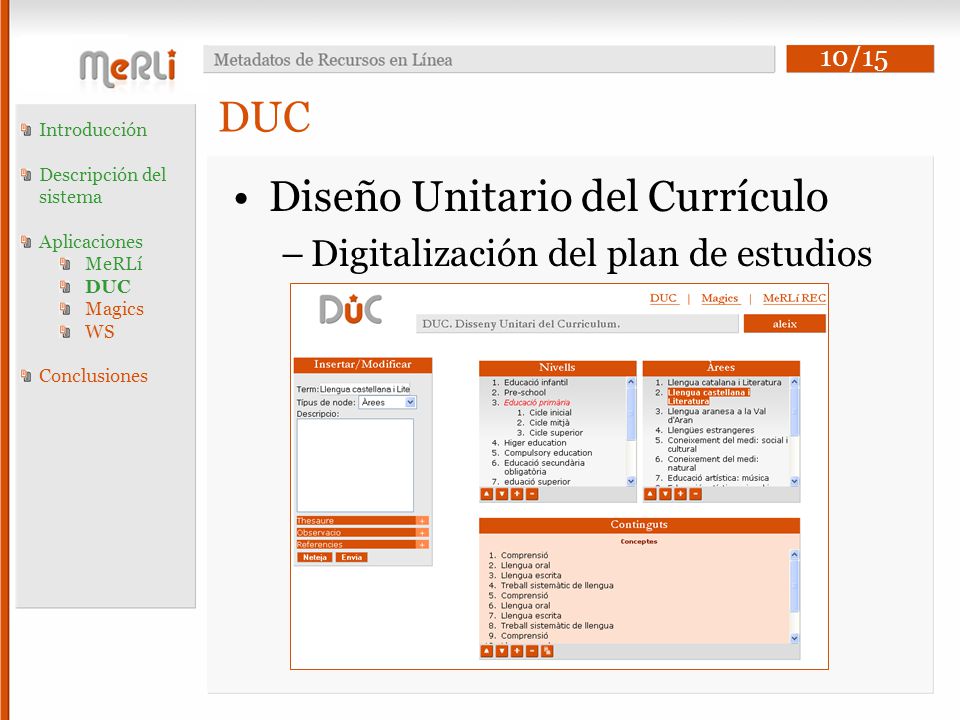The image size is (960, 720).
Task: Expand the Referencies section
Action: click(422, 544)
